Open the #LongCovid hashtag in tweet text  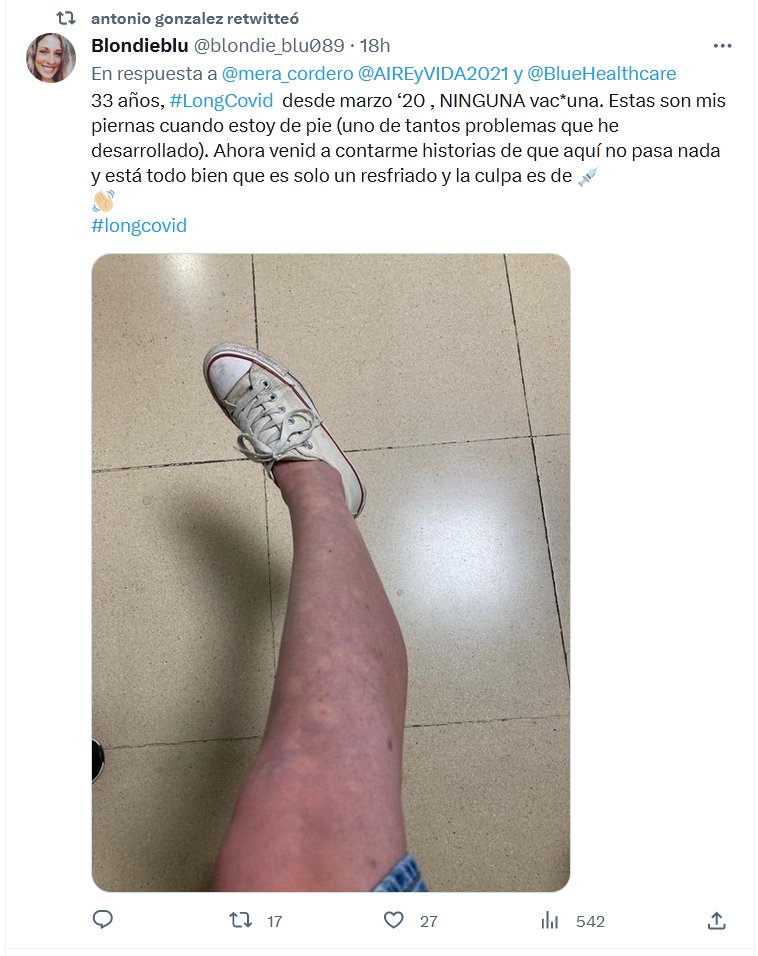coord(221,100)
